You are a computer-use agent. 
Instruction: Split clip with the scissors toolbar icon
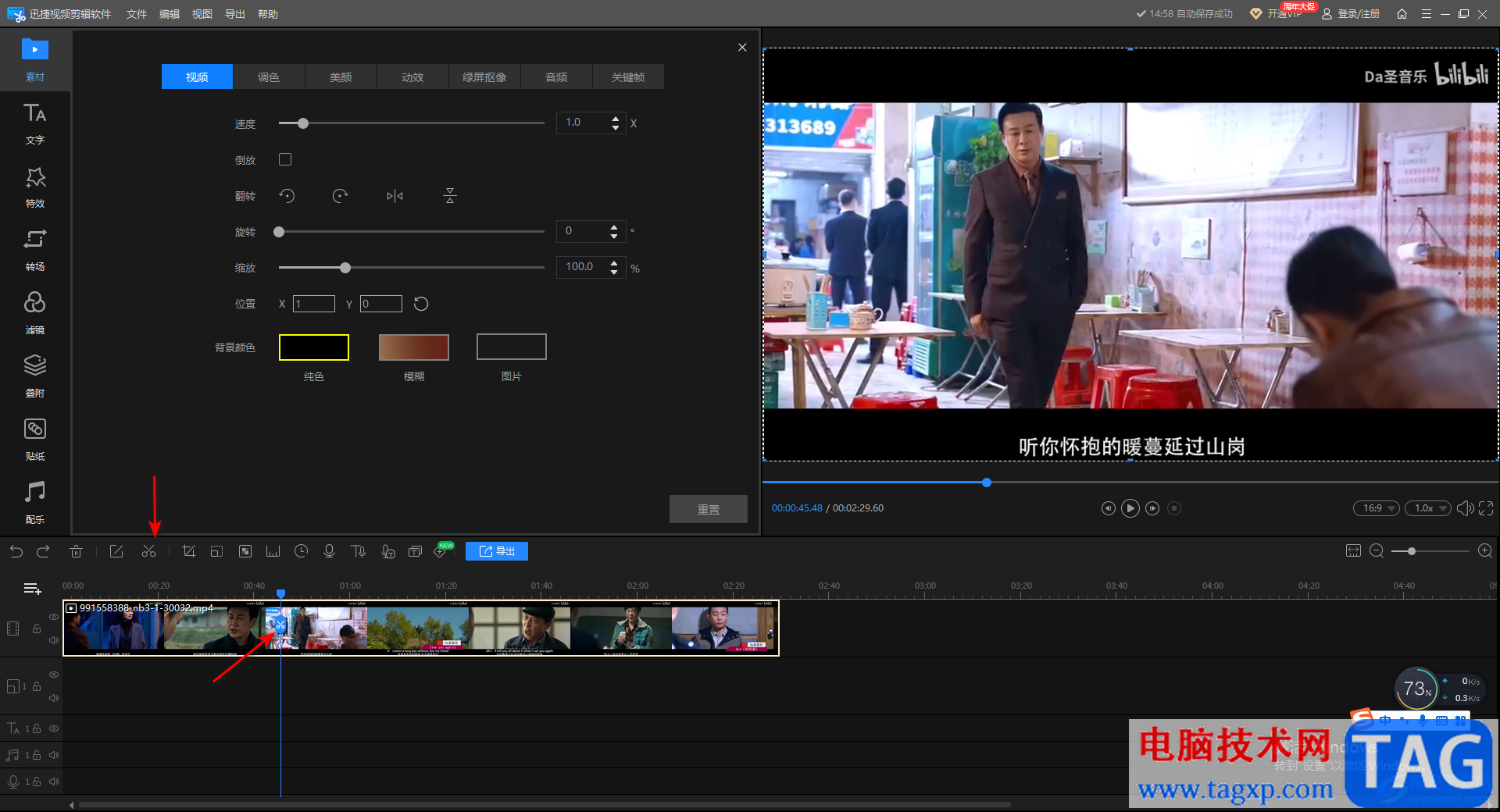tap(149, 551)
